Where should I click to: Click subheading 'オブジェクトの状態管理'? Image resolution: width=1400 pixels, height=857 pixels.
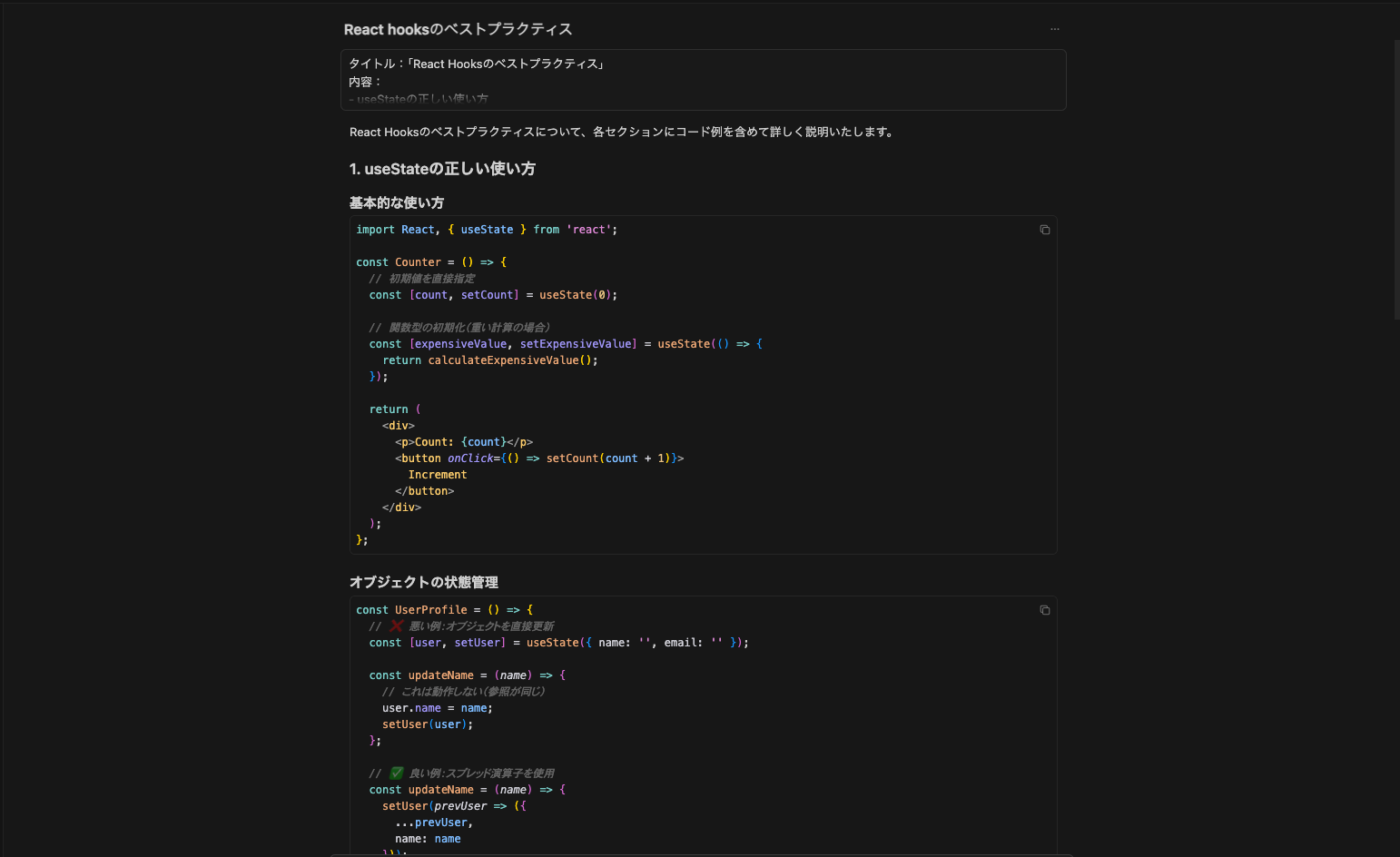pos(424,582)
